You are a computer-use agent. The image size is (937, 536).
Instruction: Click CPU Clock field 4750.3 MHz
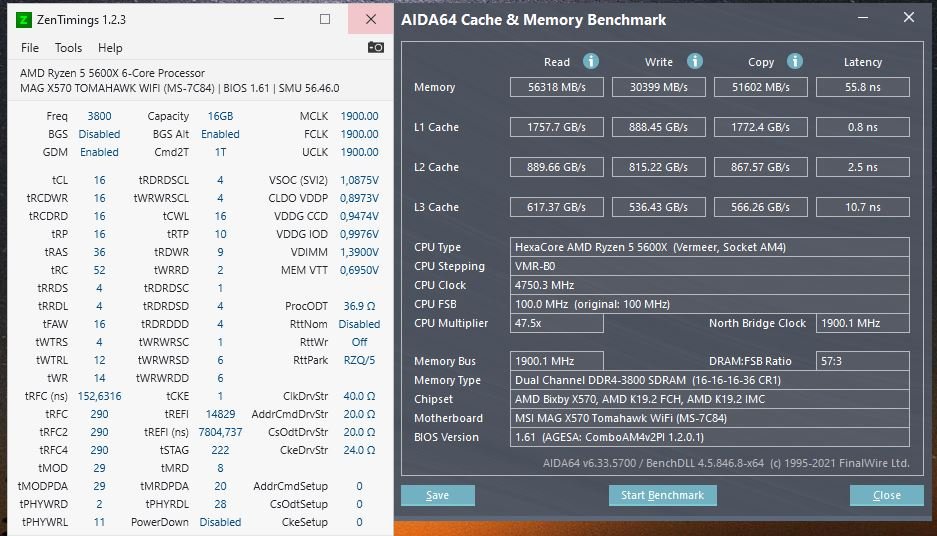tap(710, 285)
